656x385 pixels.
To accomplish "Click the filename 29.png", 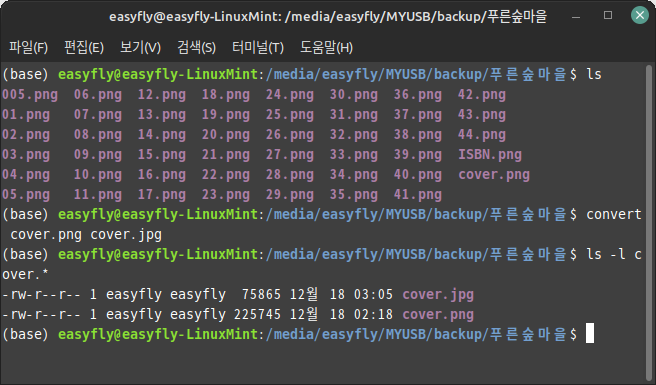I will [x=290, y=195].
